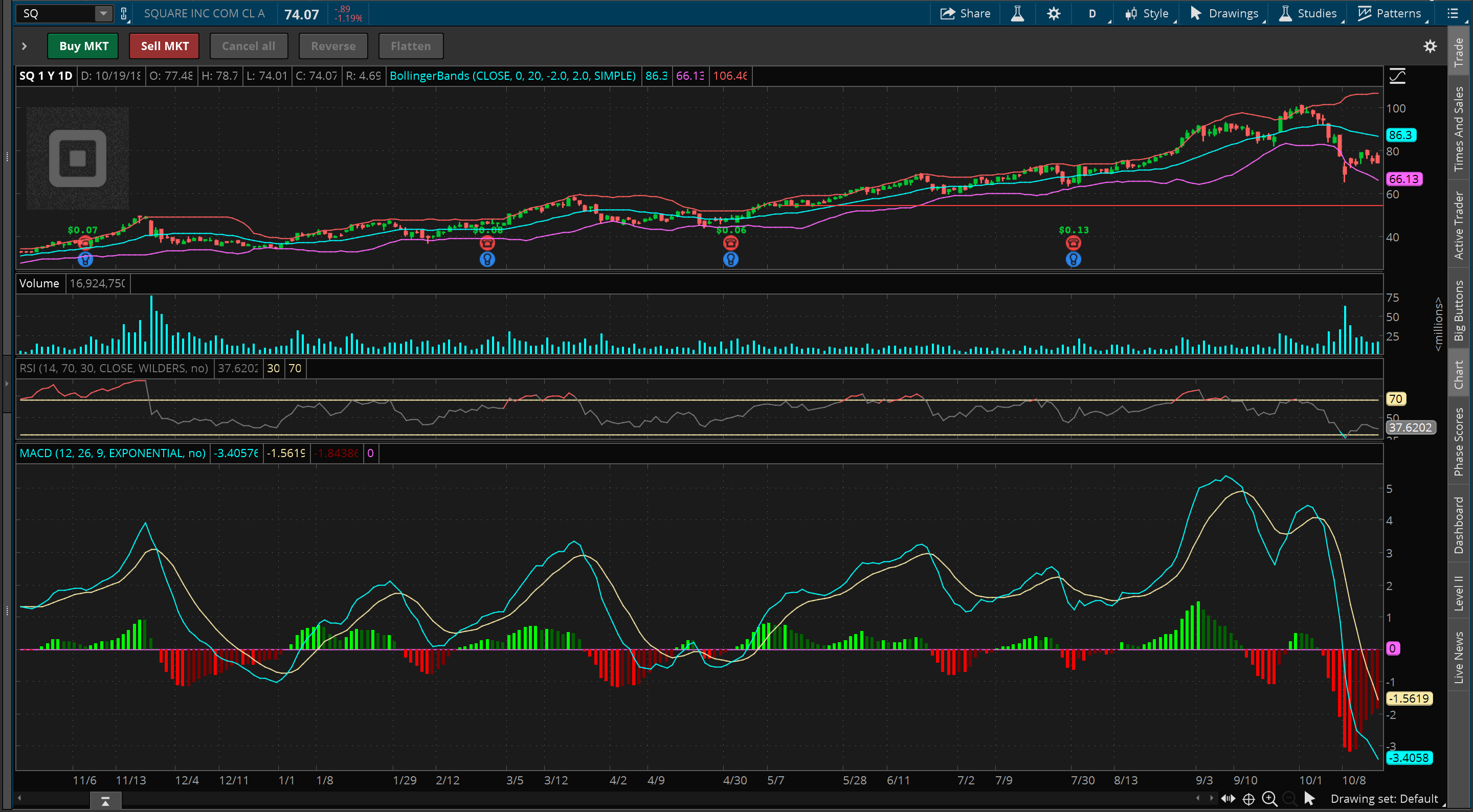Click the 70 overbought RSI color label
1473x812 pixels.
(x=295, y=368)
